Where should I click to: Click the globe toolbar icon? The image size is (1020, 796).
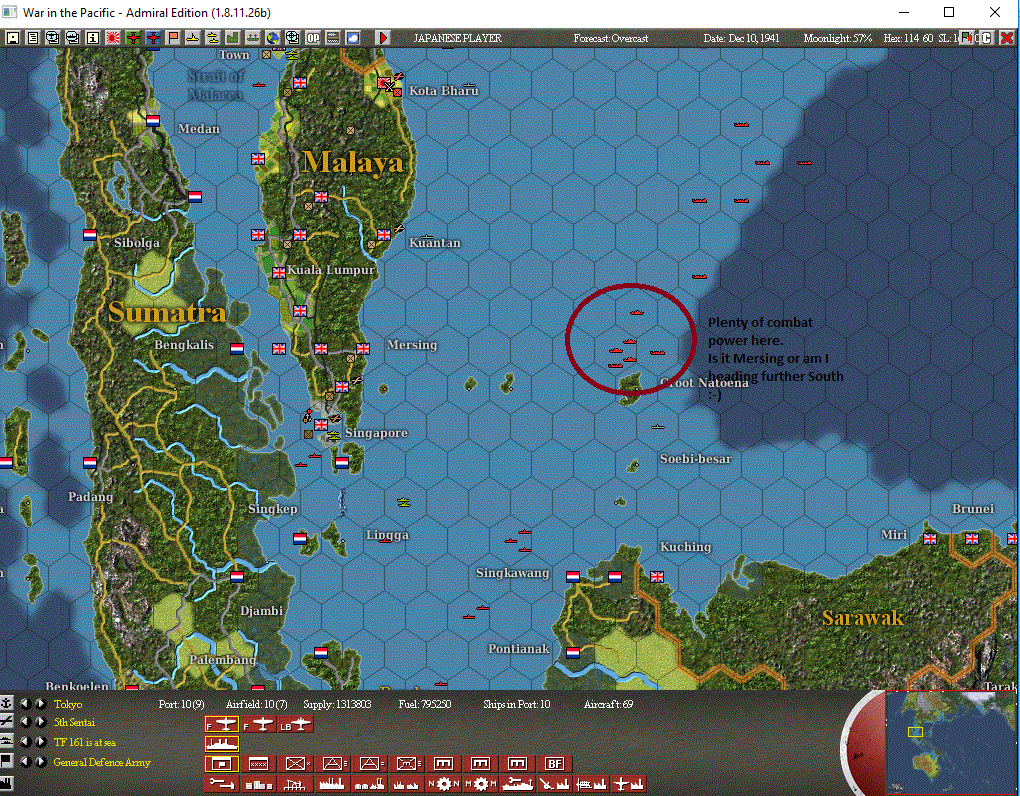(x=273, y=38)
